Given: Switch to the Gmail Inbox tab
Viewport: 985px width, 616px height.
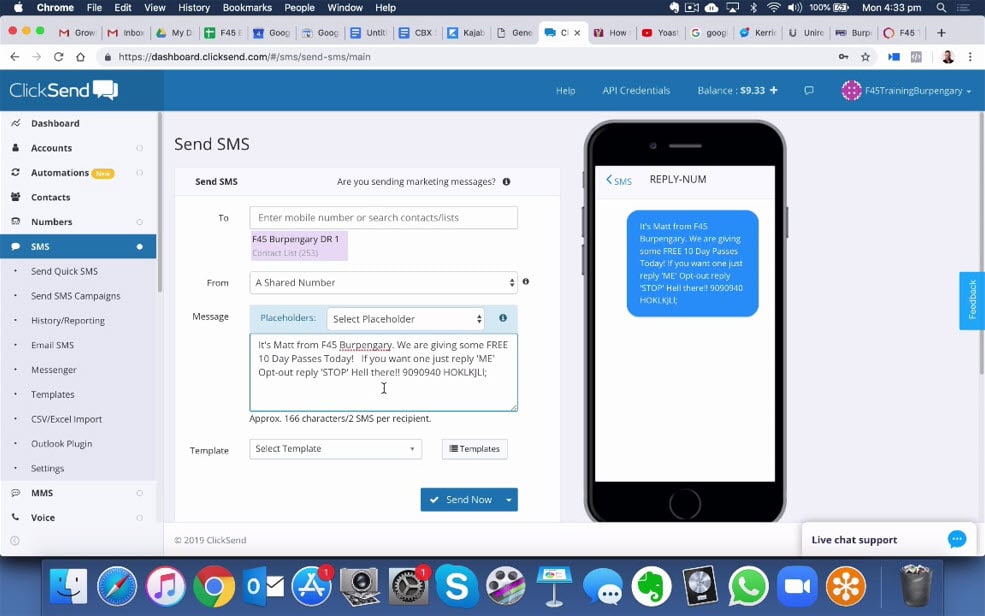Looking at the screenshot, I should [x=126, y=33].
